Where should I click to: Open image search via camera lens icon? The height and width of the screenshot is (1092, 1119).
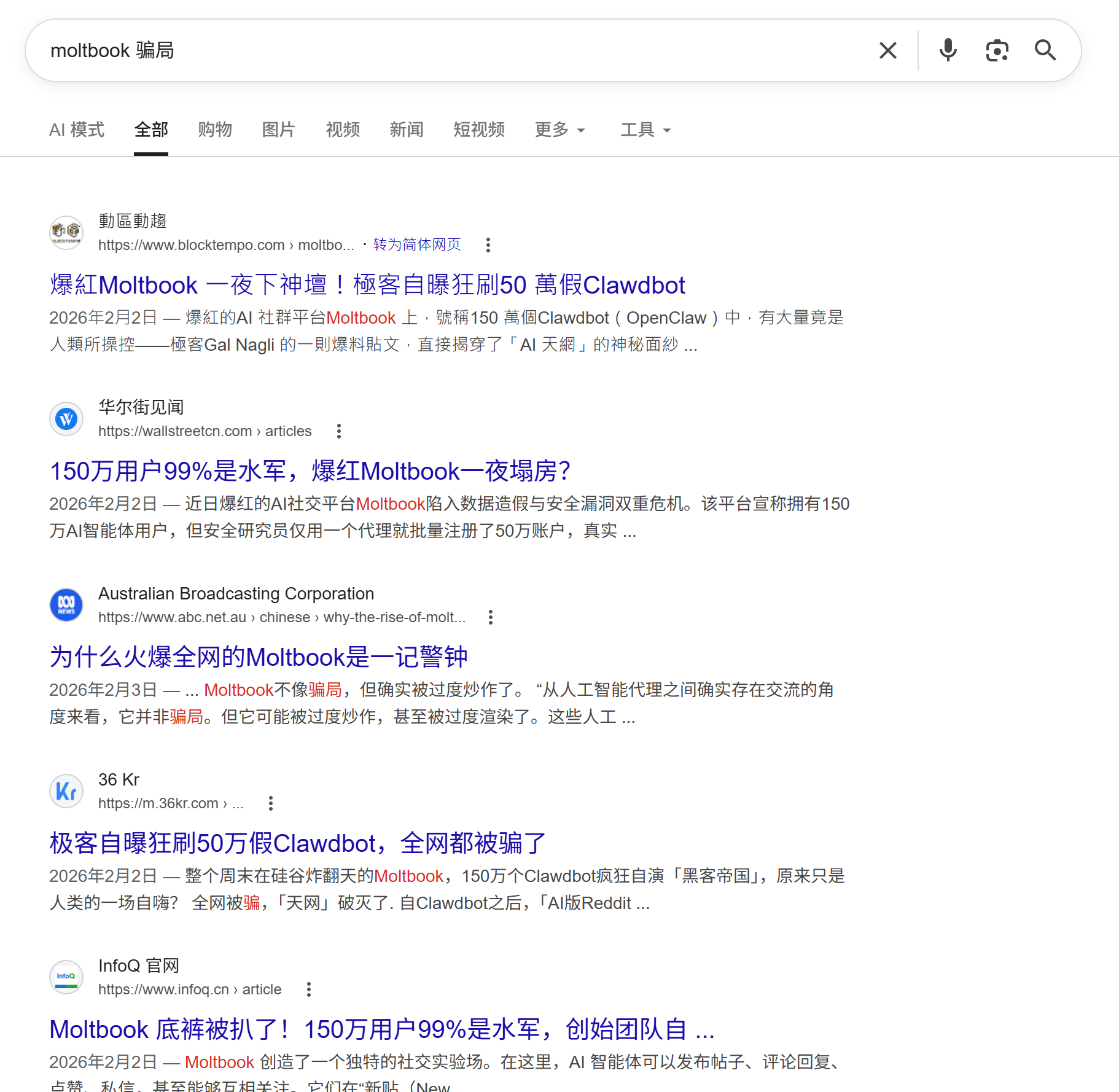[997, 50]
